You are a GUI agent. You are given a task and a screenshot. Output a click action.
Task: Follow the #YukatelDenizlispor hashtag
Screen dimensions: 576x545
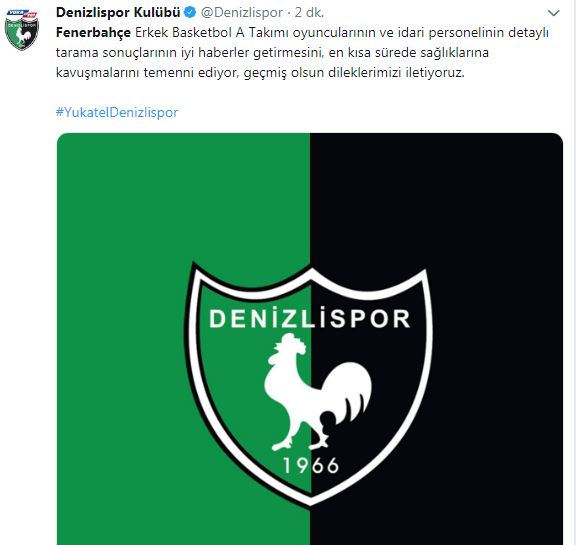(x=117, y=112)
